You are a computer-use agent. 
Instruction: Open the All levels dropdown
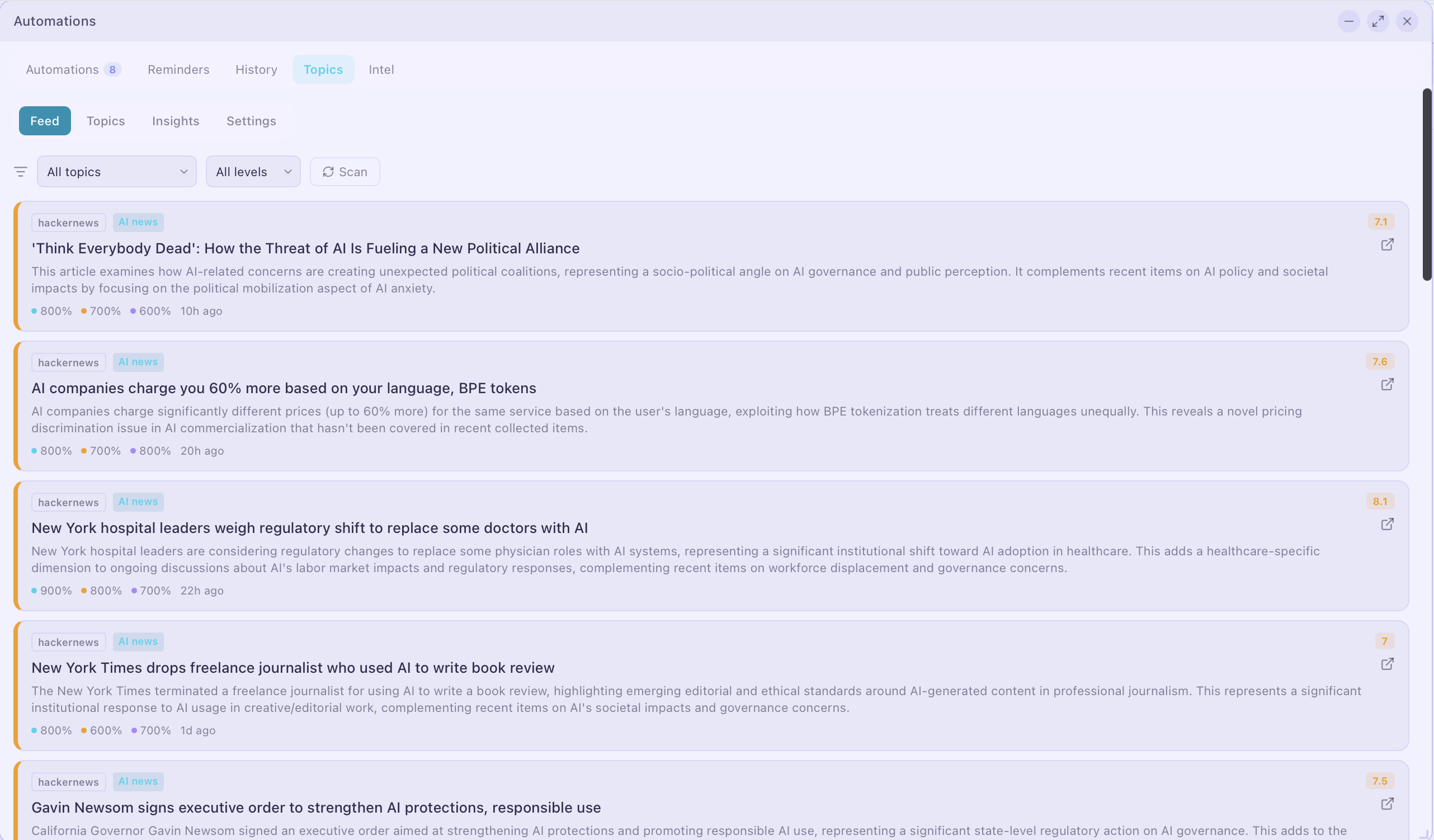click(253, 172)
